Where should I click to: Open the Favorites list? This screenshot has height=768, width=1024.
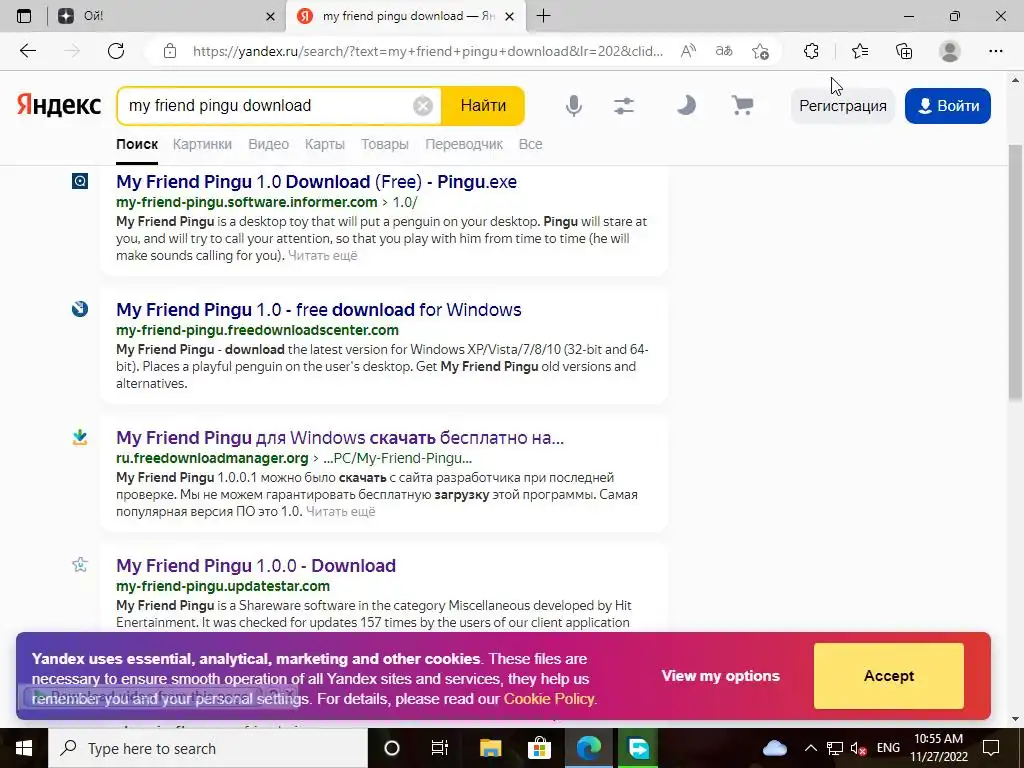[x=860, y=51]
